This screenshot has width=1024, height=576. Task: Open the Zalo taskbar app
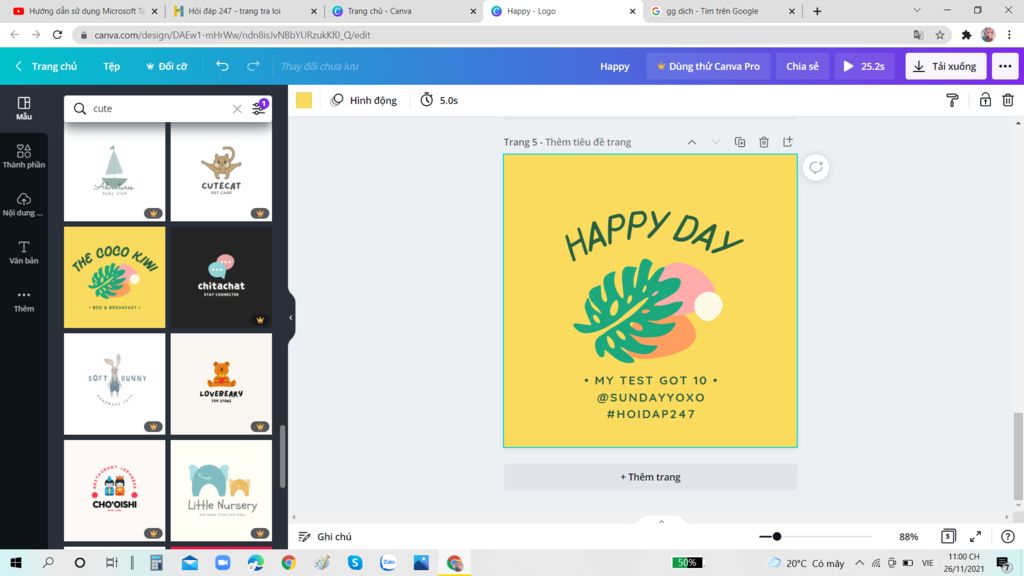[x=388, y=562]
